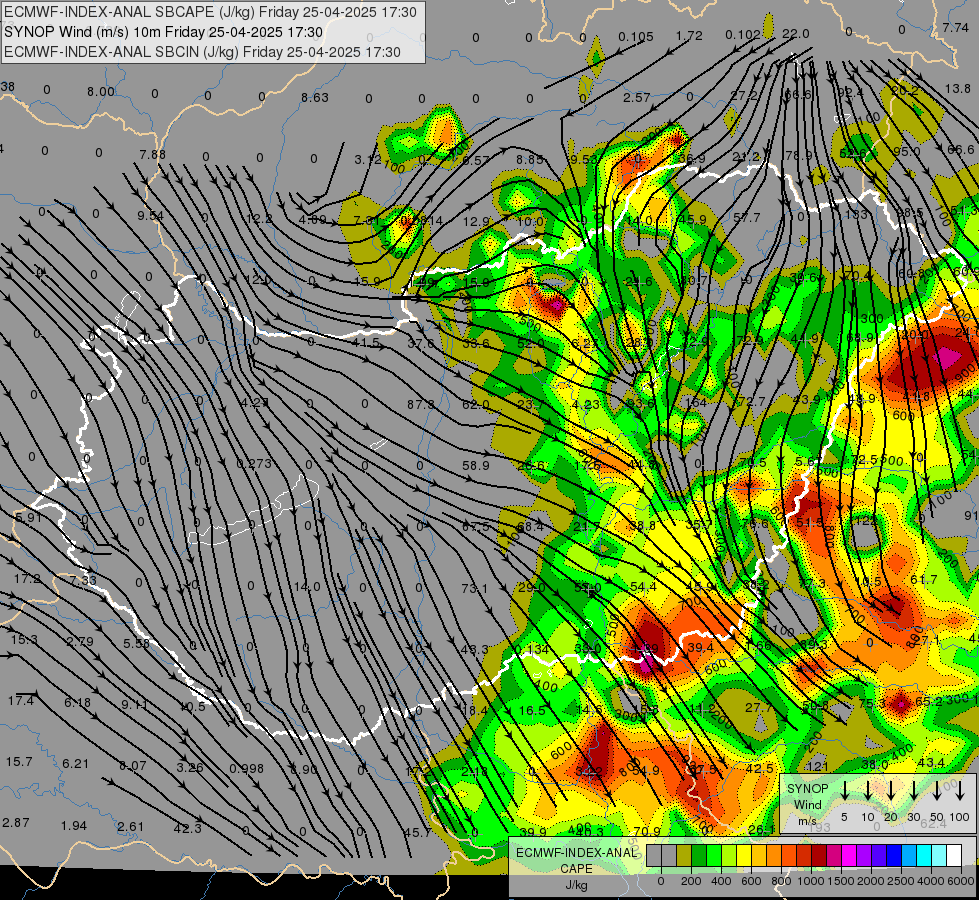The height and width of the screenshot is (900, 979).
Task: Click the 58.9 grid value
Action: pyautogui.click(x=476, y=465)
